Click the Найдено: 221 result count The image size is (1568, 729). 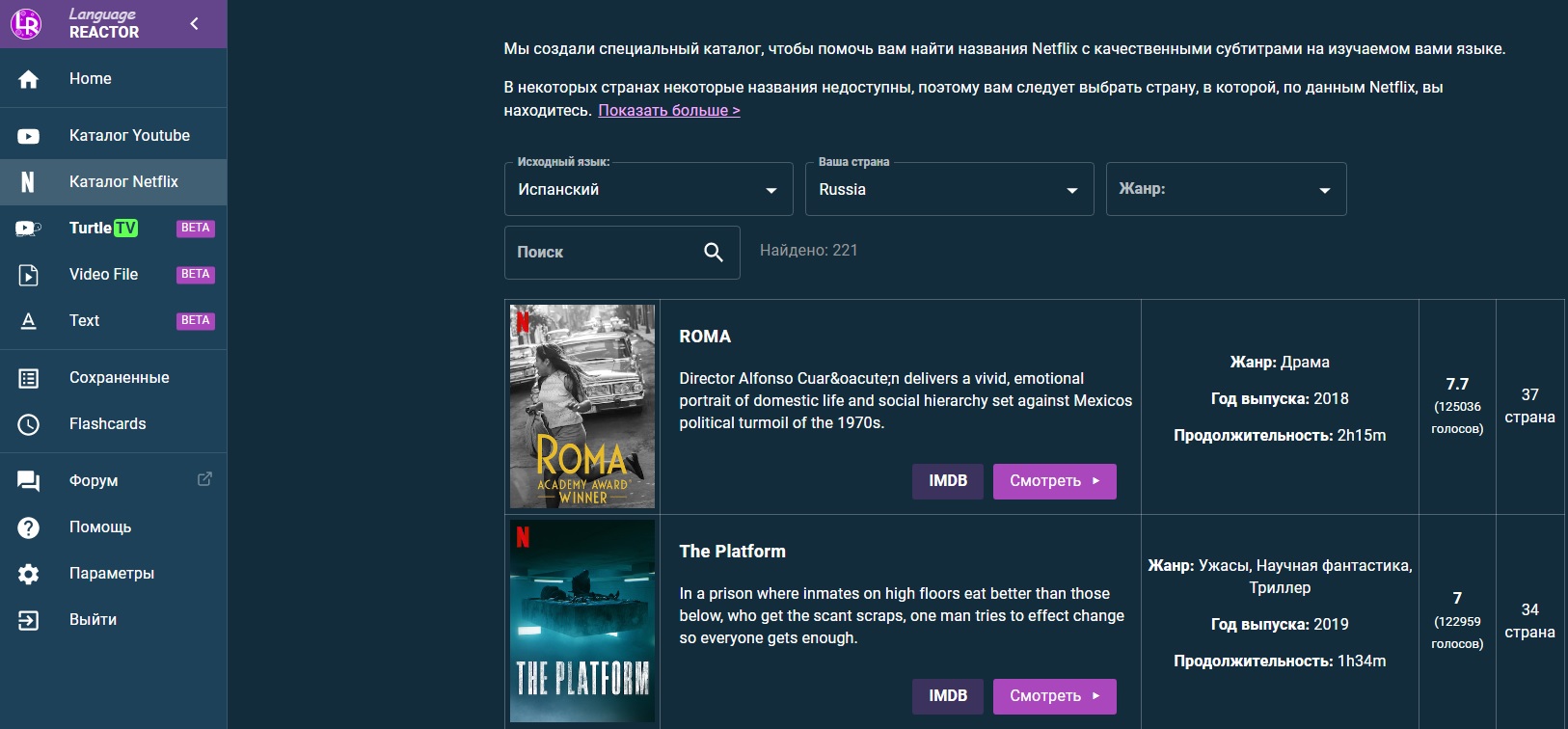click(x=809, y=251)
